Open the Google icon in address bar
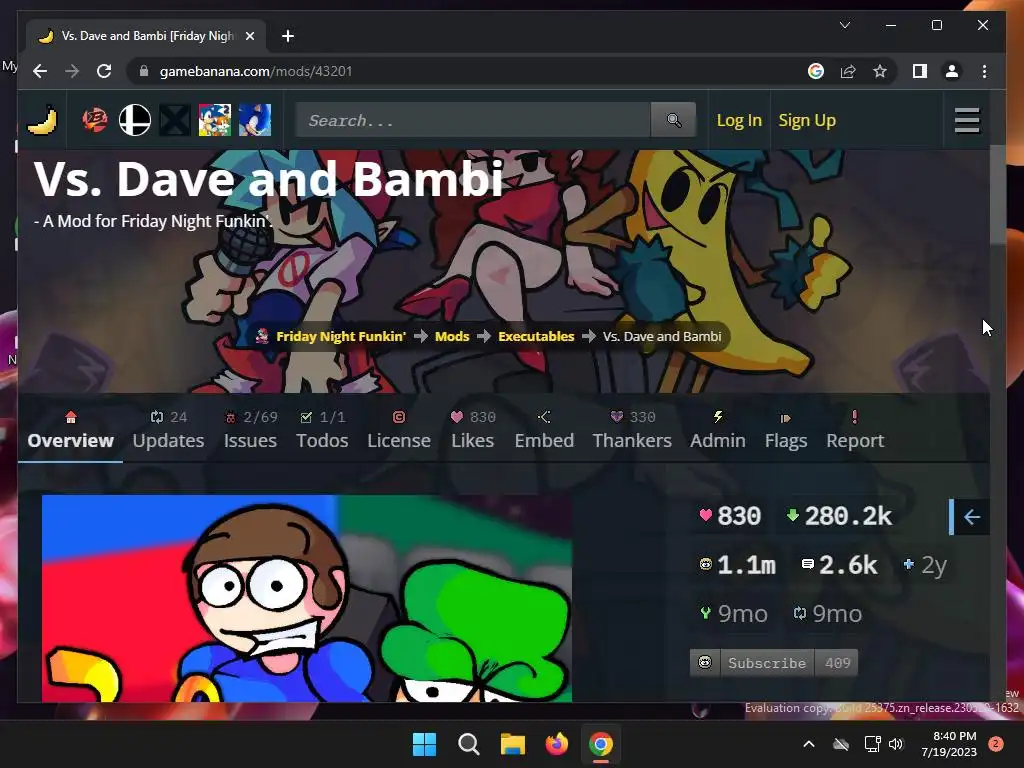The height and width of the screenshot is (768, 1024). coord(815,71)
